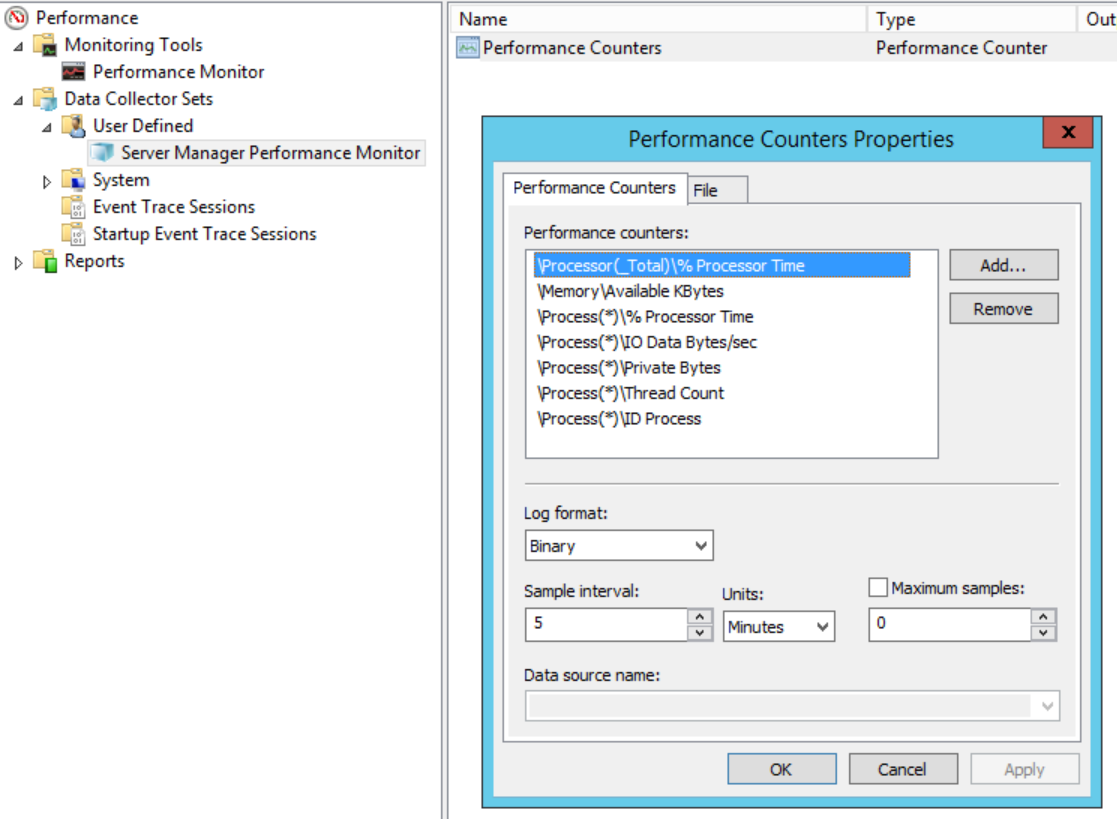Click the Startup Event Trace Sessions icon
This screenshot has width=1117, height=819.
[73, 234]
